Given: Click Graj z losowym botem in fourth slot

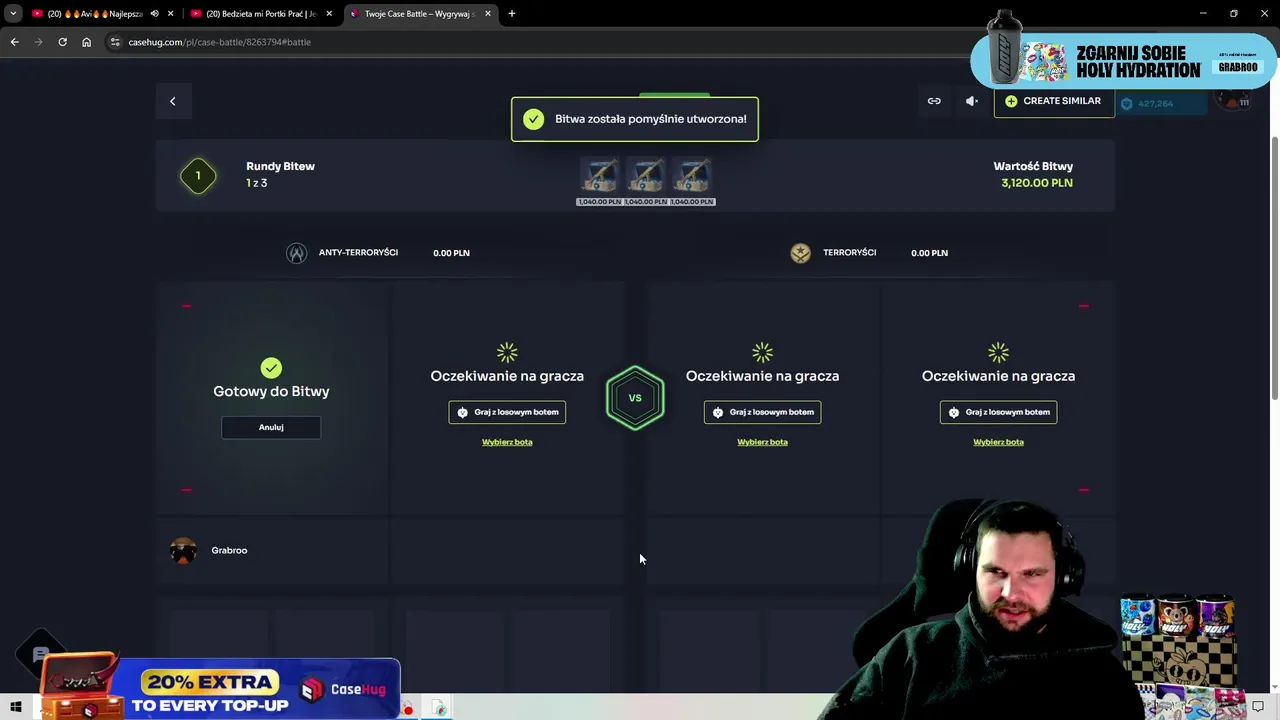Looking at the screenshot, I should (998, 412).
